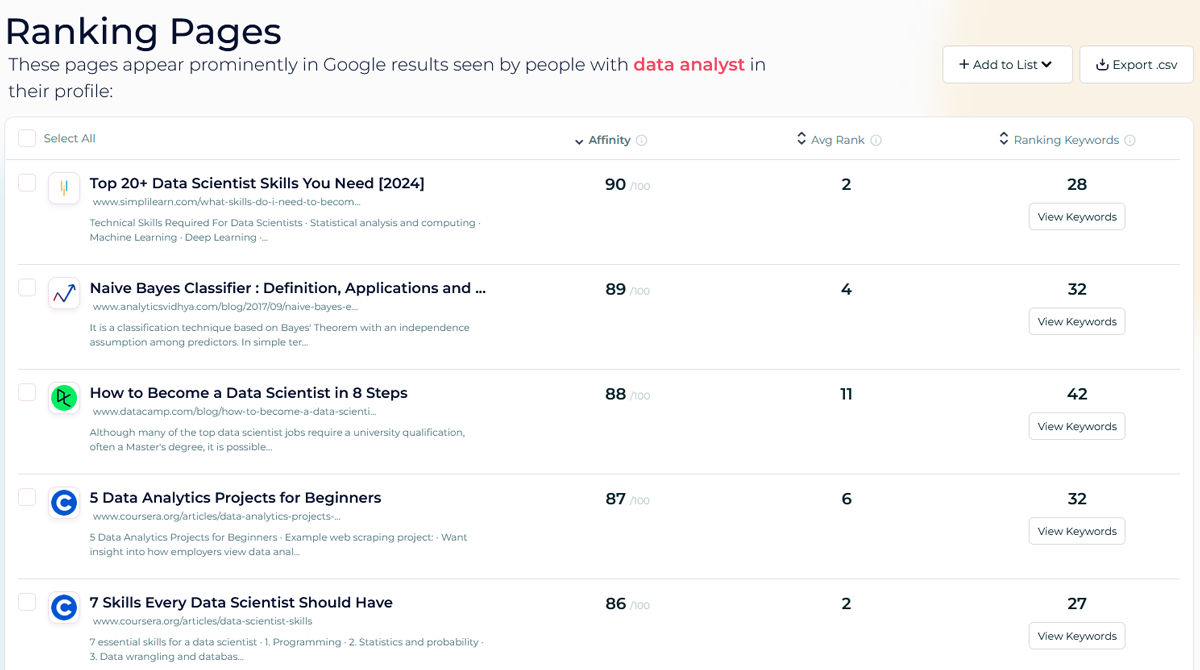Open 'How to Become a Data Scientist in 8 Steps'

click(247, 393)
